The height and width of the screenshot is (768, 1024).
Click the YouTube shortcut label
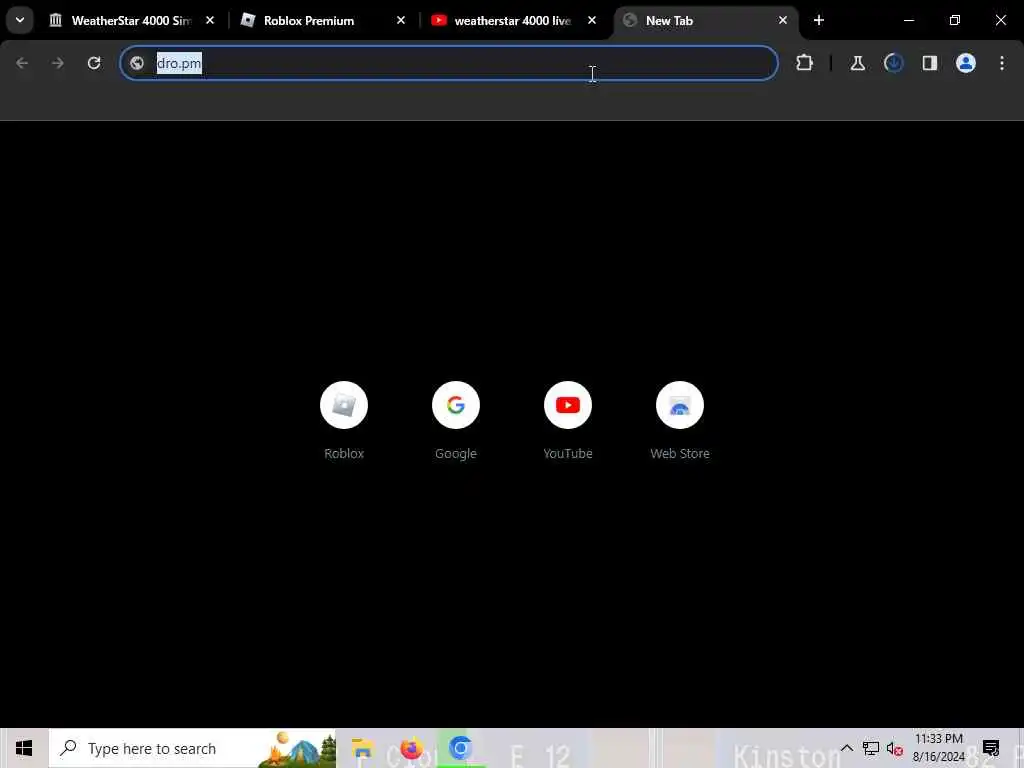[568, 453]
